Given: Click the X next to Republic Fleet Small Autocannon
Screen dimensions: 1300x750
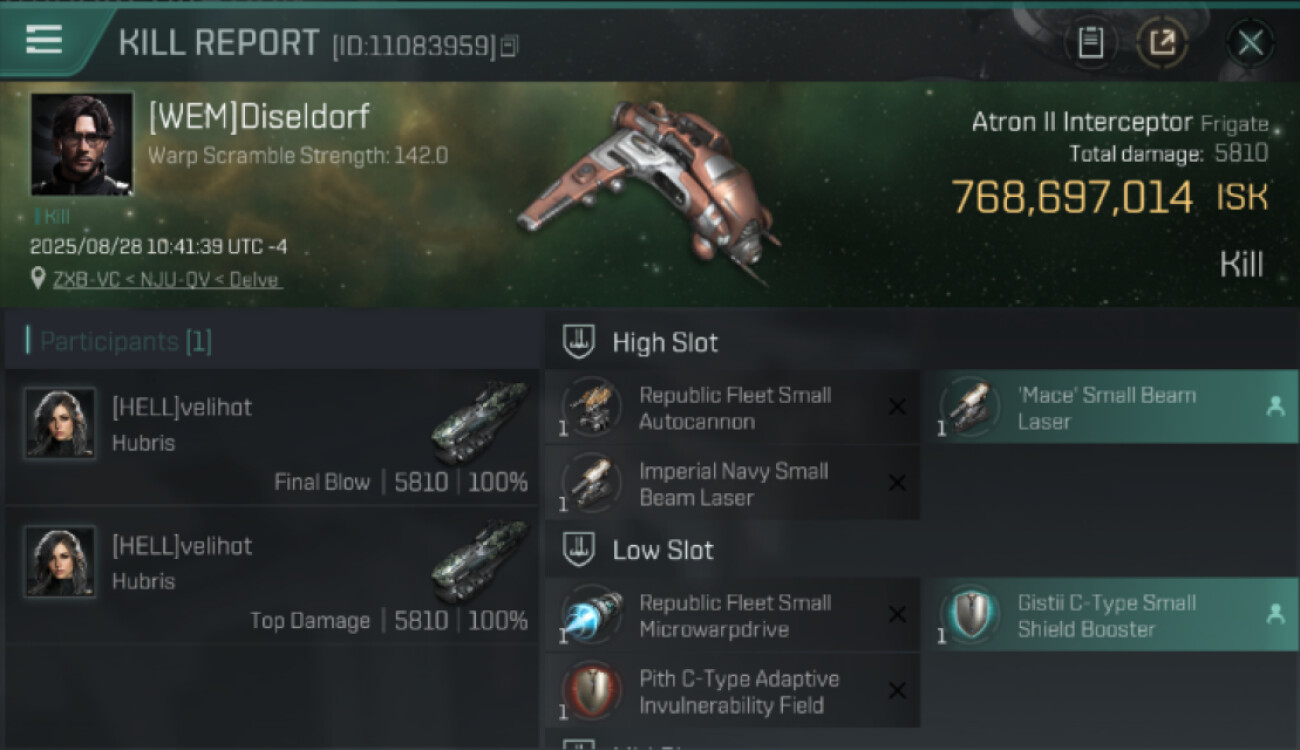Looking at the screenshot, I should [897, 407].
